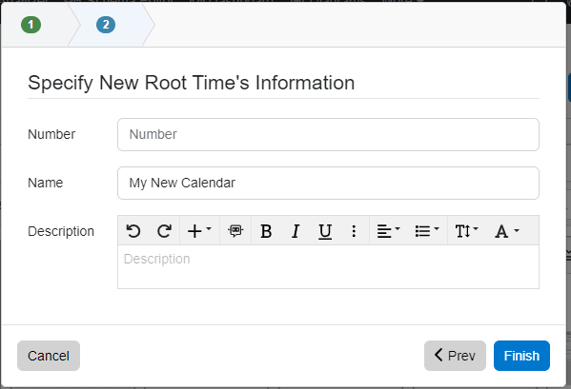Click into the Description text area
This screenshot has height=389, width=571.
[x=328, y=267]
